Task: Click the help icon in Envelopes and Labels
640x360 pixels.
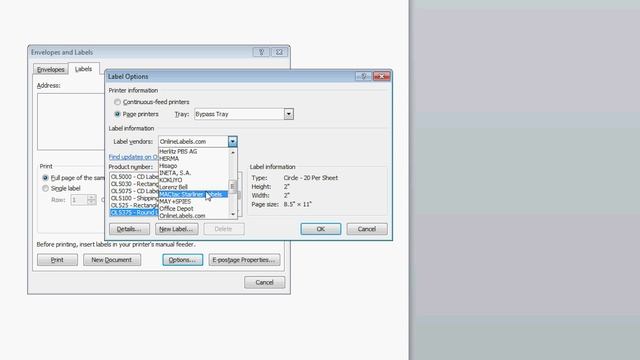Action: click(261, 52)
